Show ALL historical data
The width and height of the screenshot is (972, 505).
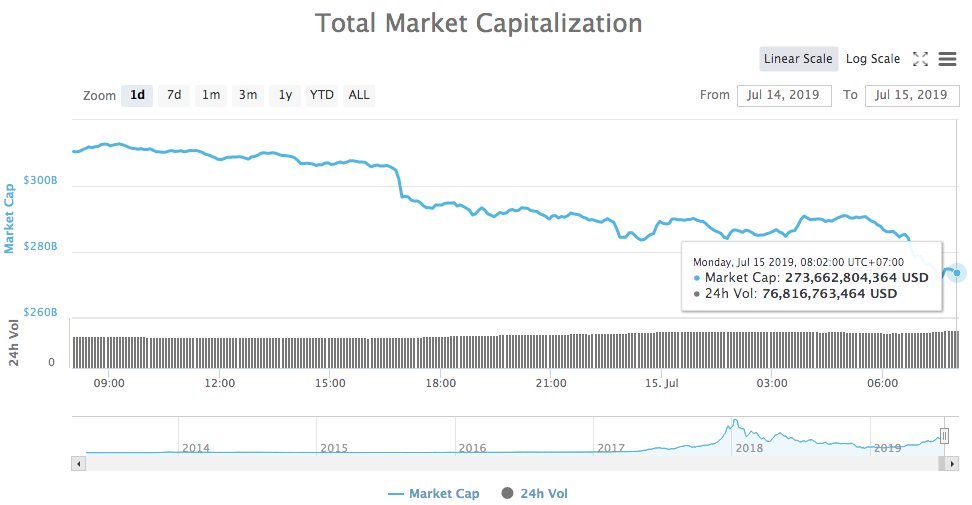(358, 95)
